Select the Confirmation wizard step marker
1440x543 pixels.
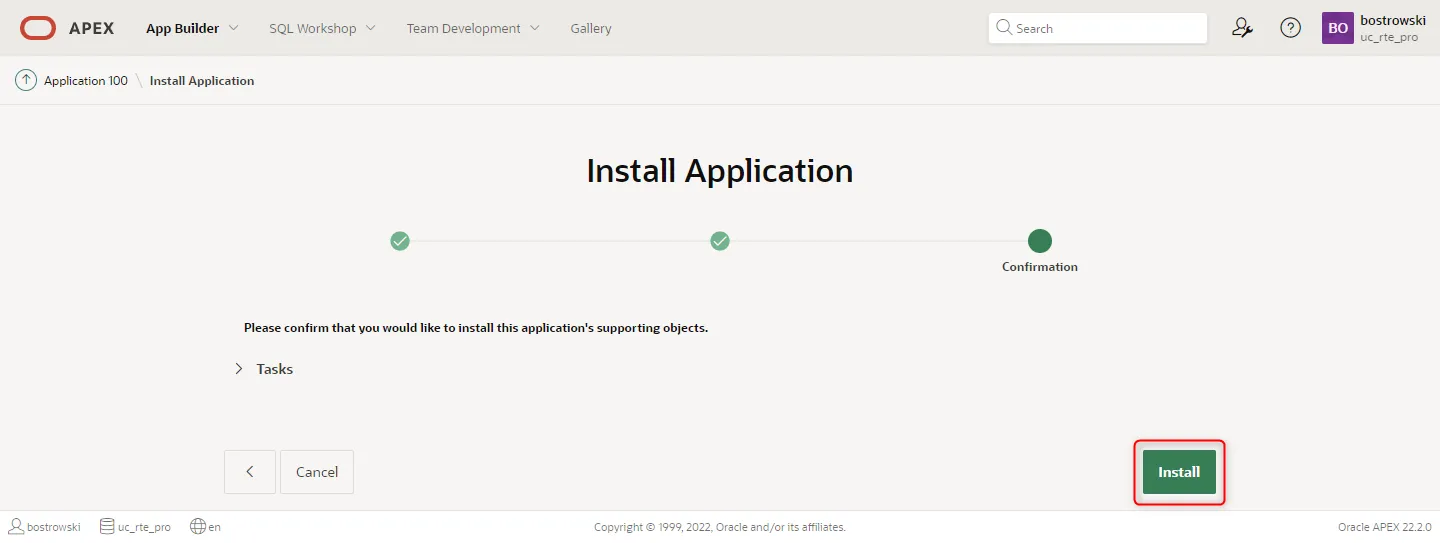[x=1040, y=241]
